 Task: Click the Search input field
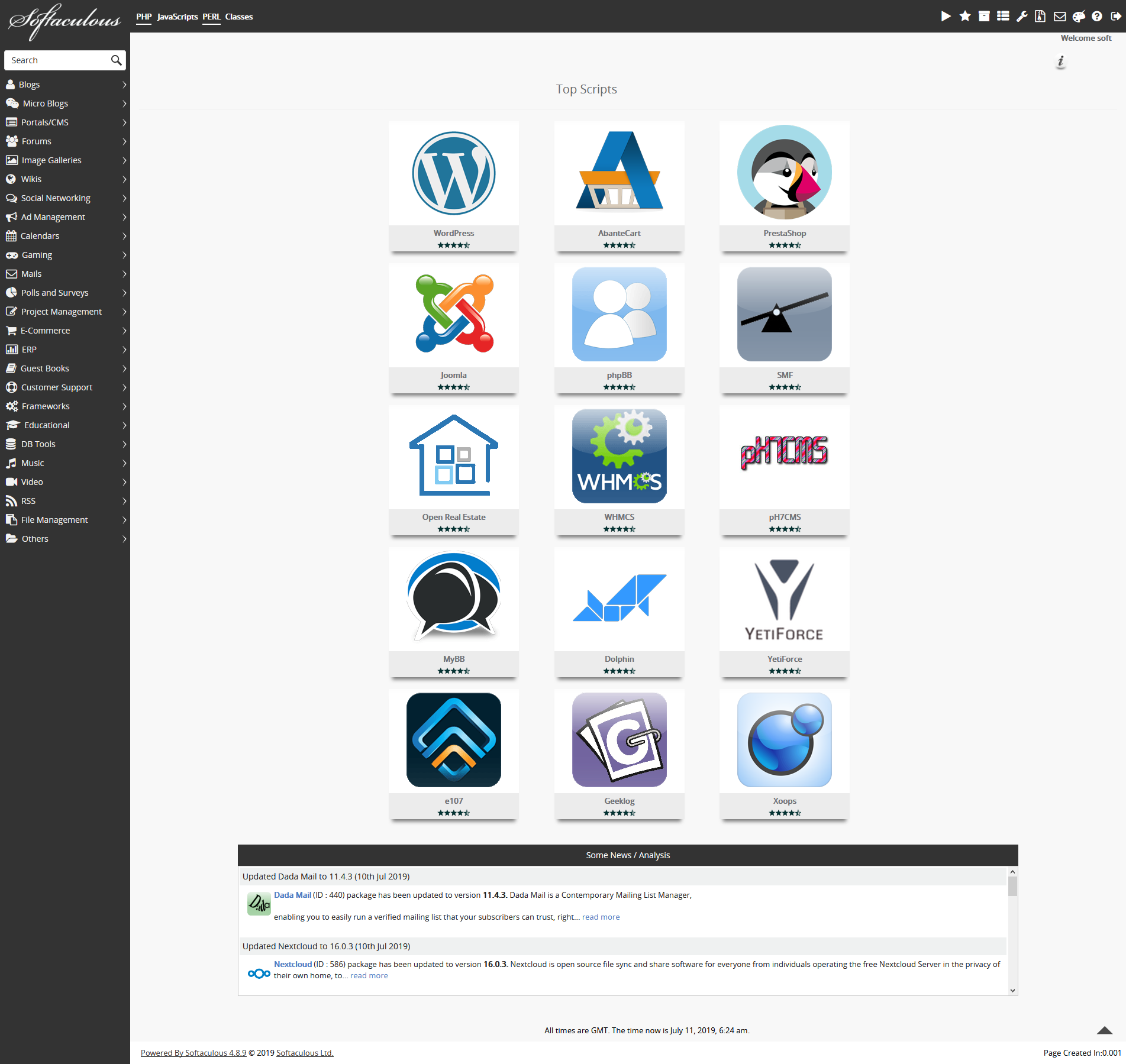click(x=58, y=60)
